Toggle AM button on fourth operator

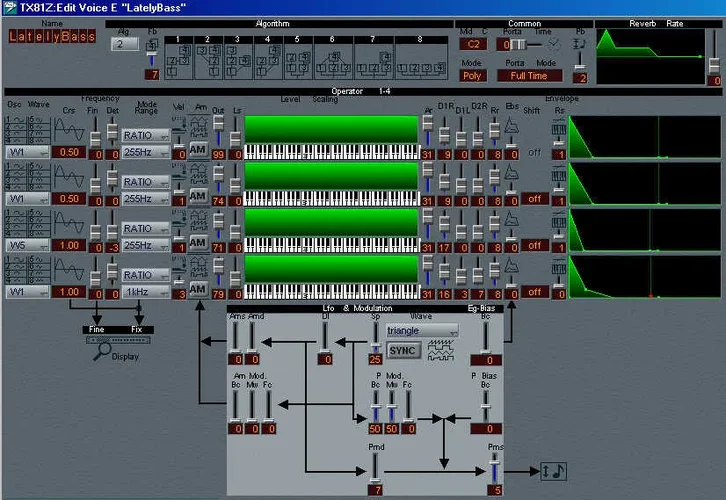(198, 289)
